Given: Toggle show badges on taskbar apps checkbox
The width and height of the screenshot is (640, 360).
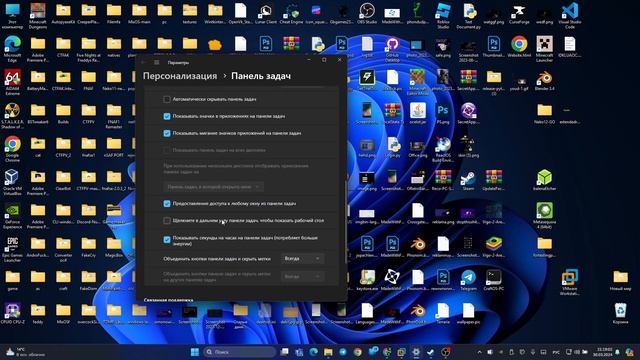Looking at the screenshot, I should pos(167,116).
